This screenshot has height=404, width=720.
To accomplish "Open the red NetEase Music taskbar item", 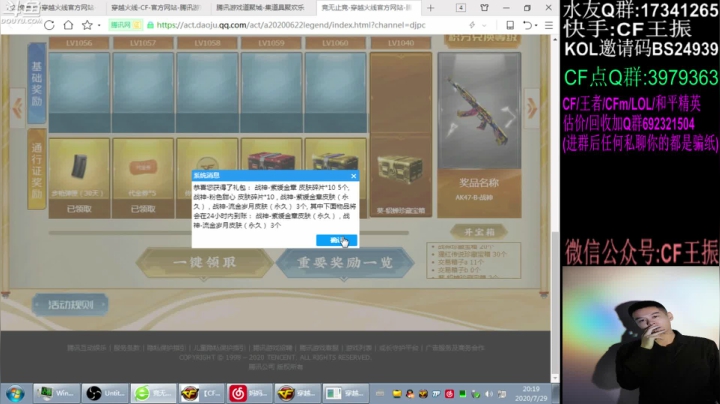I will [250, 393].
